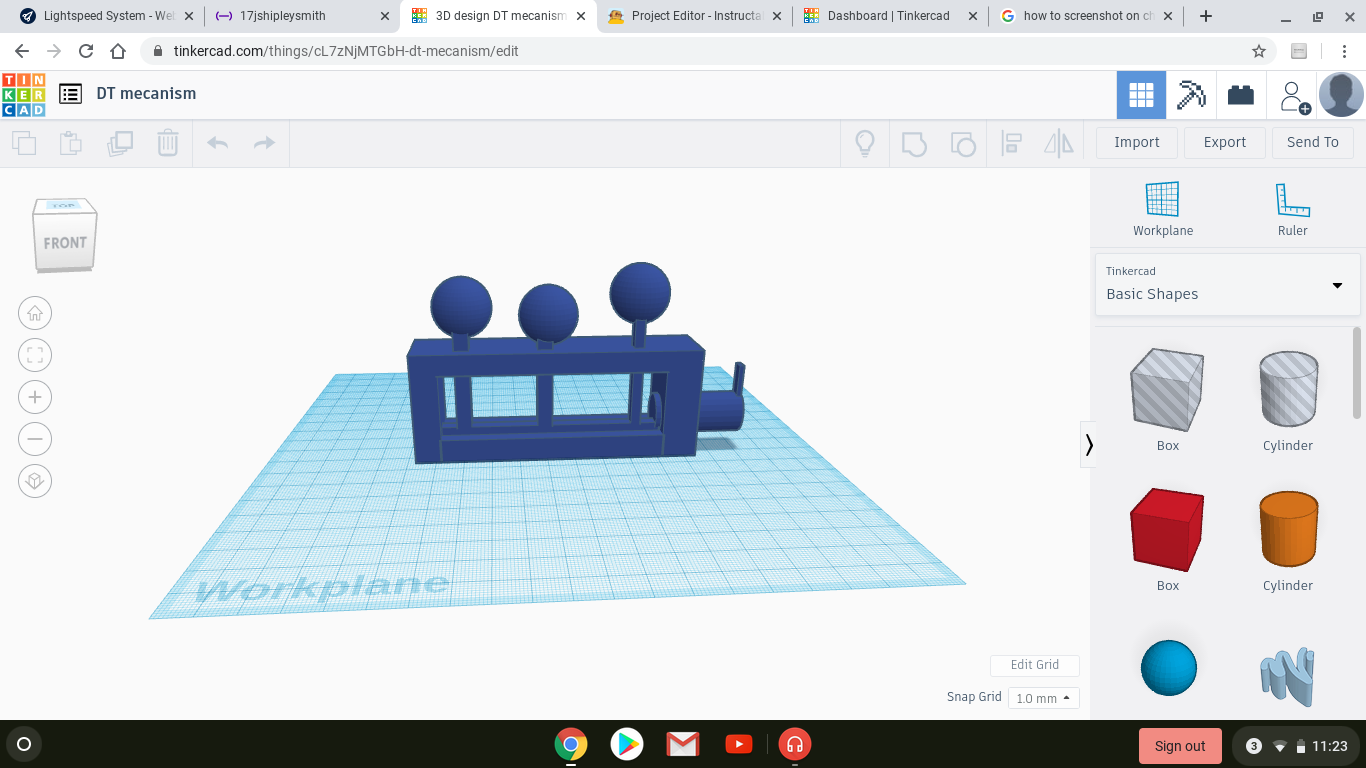
Task: Click Fit all in view
Action: (35, 355)
